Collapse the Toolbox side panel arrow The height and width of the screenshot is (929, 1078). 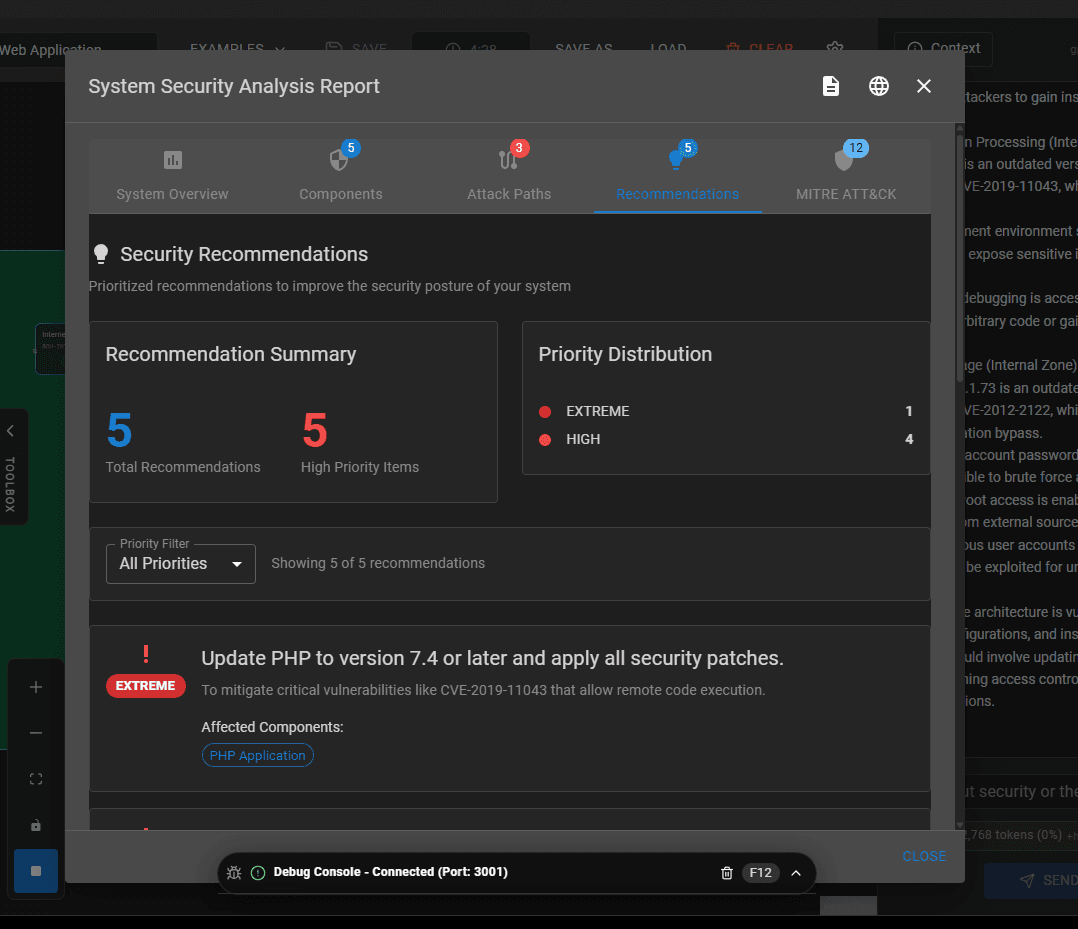point(10,431)
